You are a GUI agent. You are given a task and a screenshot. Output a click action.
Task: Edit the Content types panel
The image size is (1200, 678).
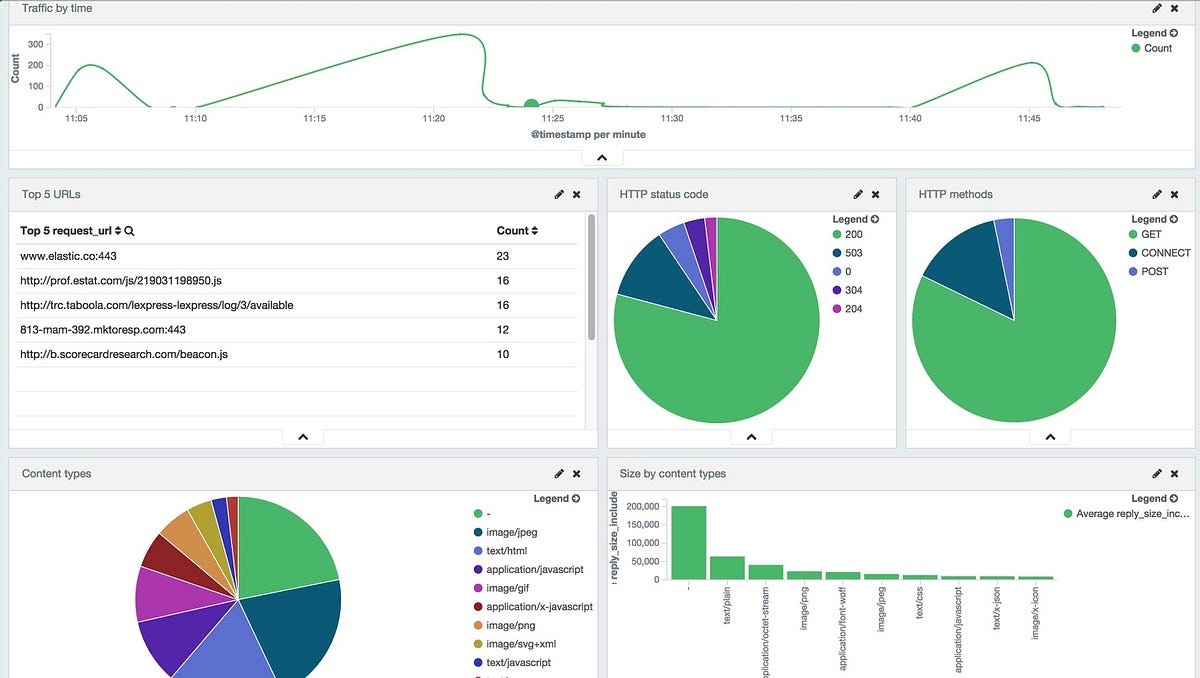click(559, 473)
